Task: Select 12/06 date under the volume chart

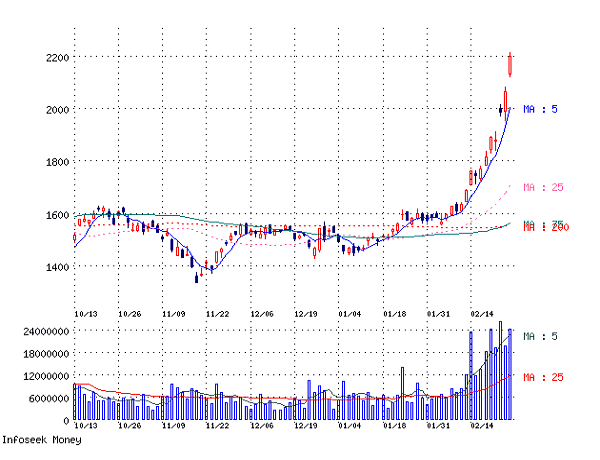Action: [x=262, y=426]
